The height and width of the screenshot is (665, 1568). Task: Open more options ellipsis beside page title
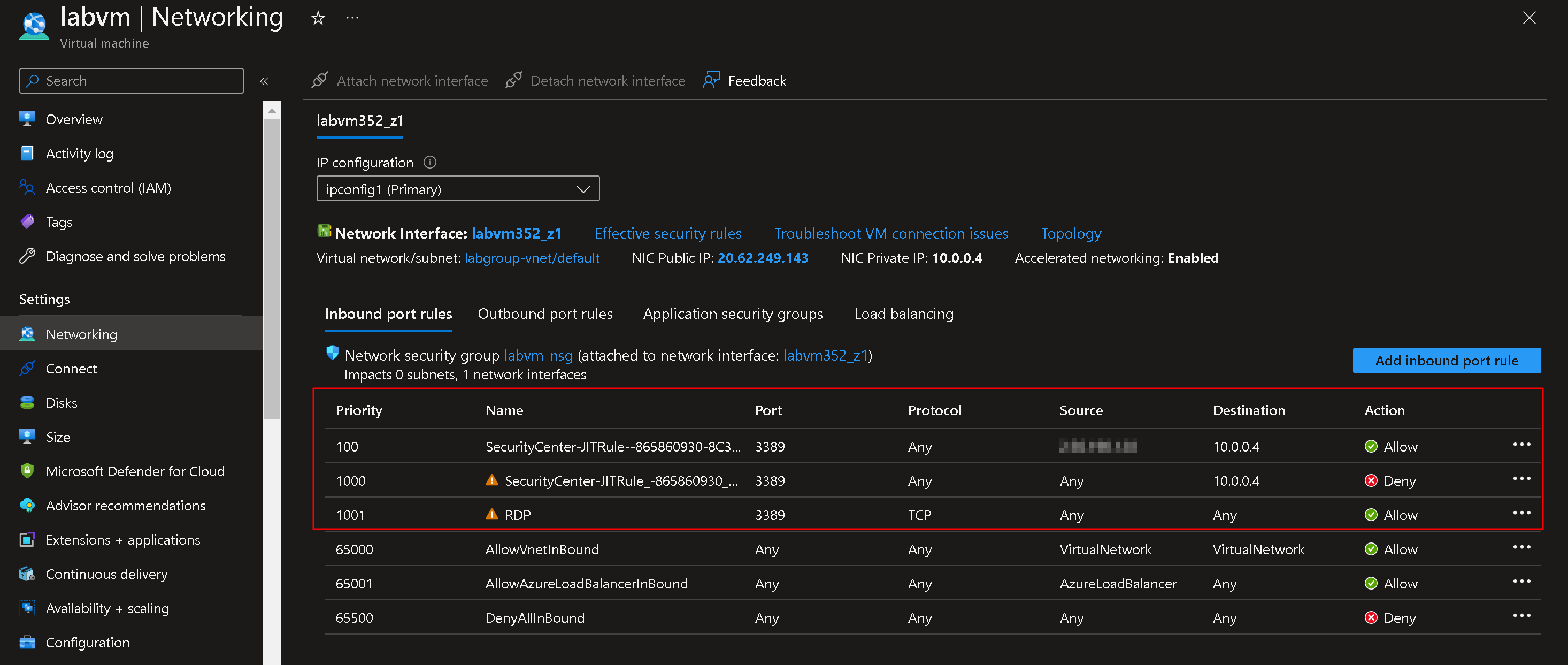click(352, 18)
